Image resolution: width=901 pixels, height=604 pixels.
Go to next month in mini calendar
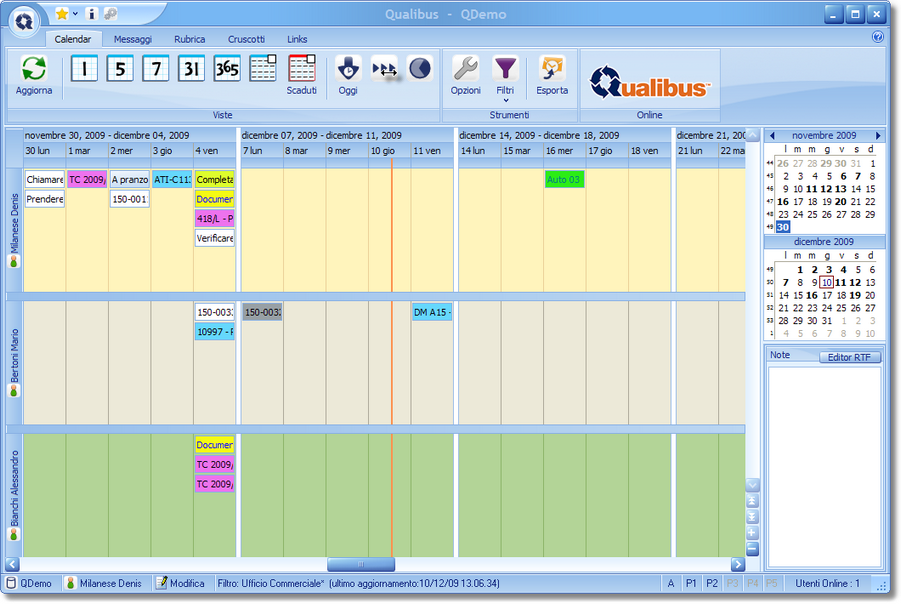click(x=878, y=135)
